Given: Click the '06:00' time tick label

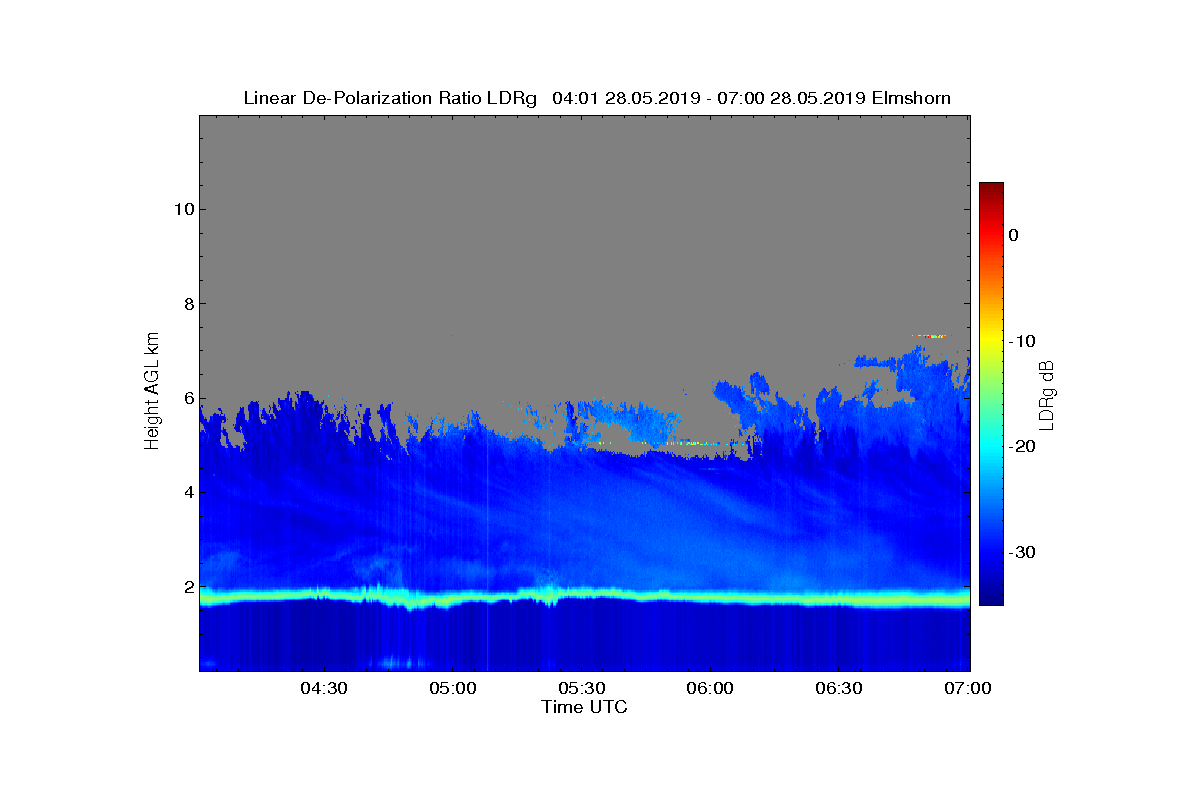Looking at the screenshot, I should click(710, 689).
